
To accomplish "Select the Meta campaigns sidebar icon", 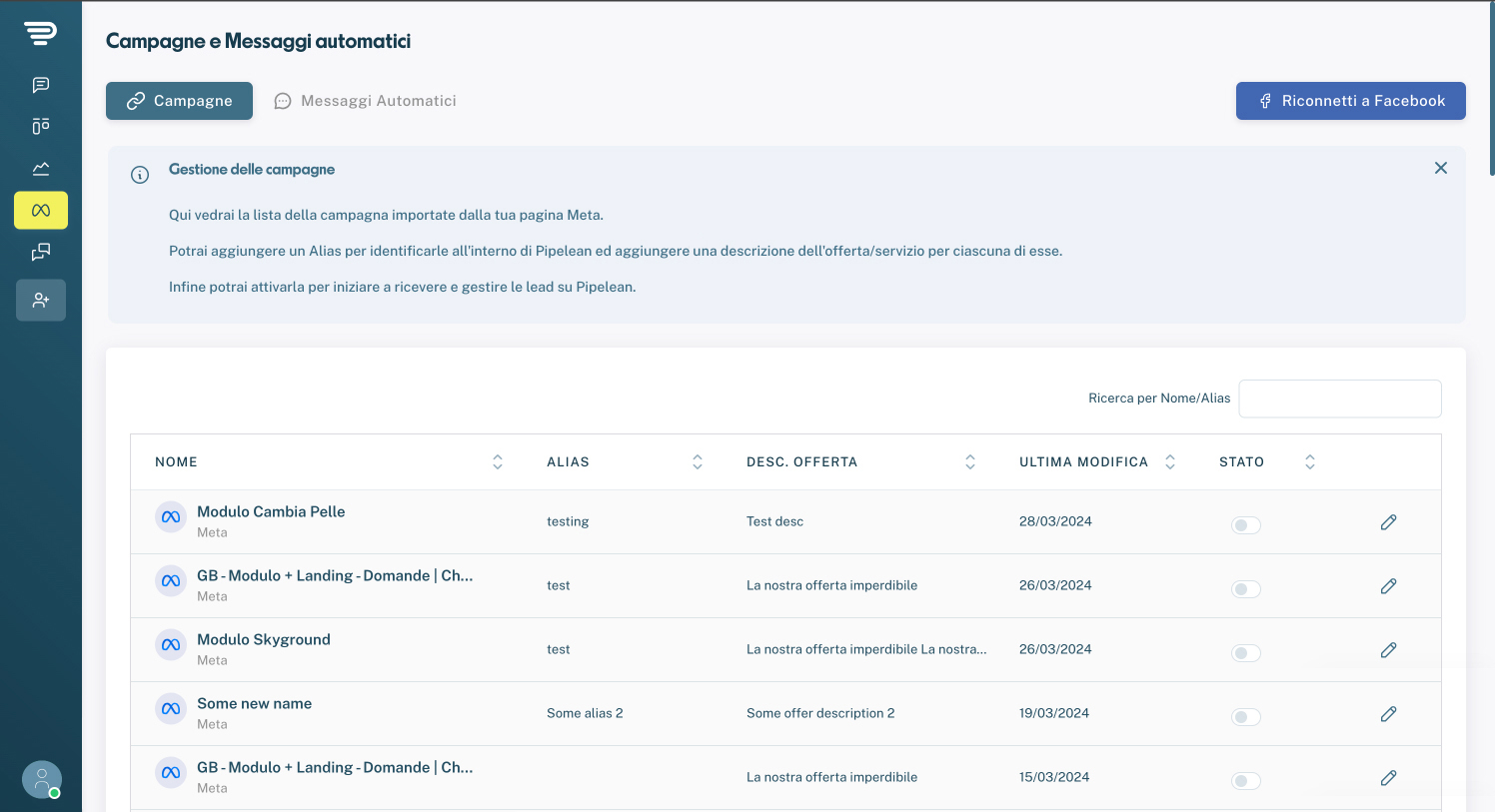I will pos(41,211).
